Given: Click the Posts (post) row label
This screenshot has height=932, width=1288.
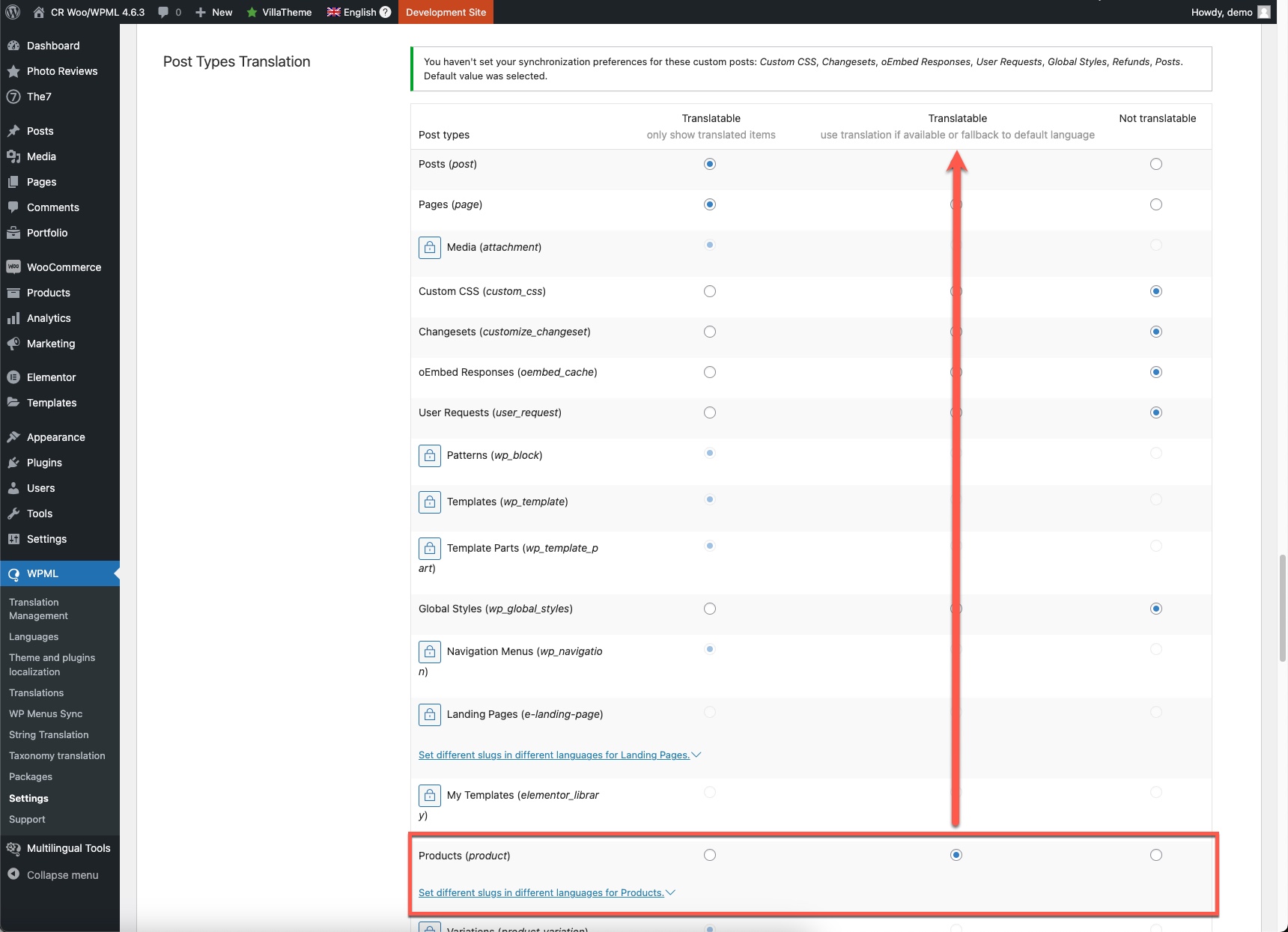Looking at the screenshot, I should [448, 164].
